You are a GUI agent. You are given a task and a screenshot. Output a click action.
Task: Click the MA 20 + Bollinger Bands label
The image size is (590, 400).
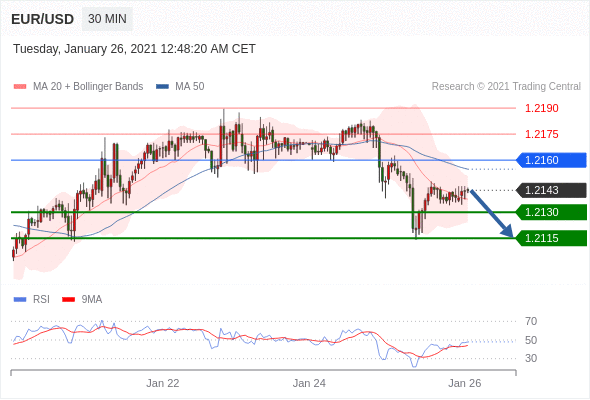[88, 87]
